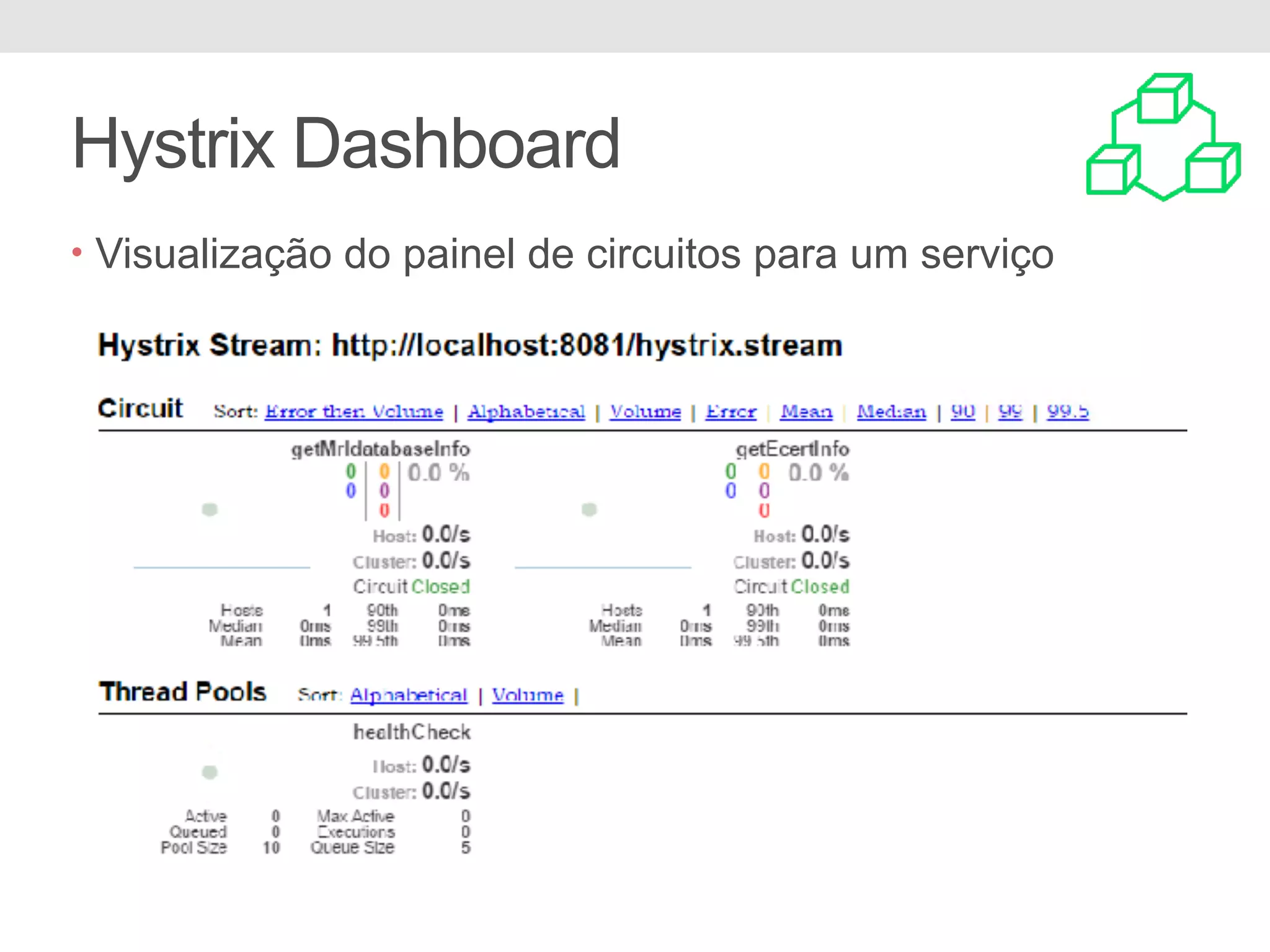Click getMrIdatabaseInfo sparkline graph line

[222, 567]
